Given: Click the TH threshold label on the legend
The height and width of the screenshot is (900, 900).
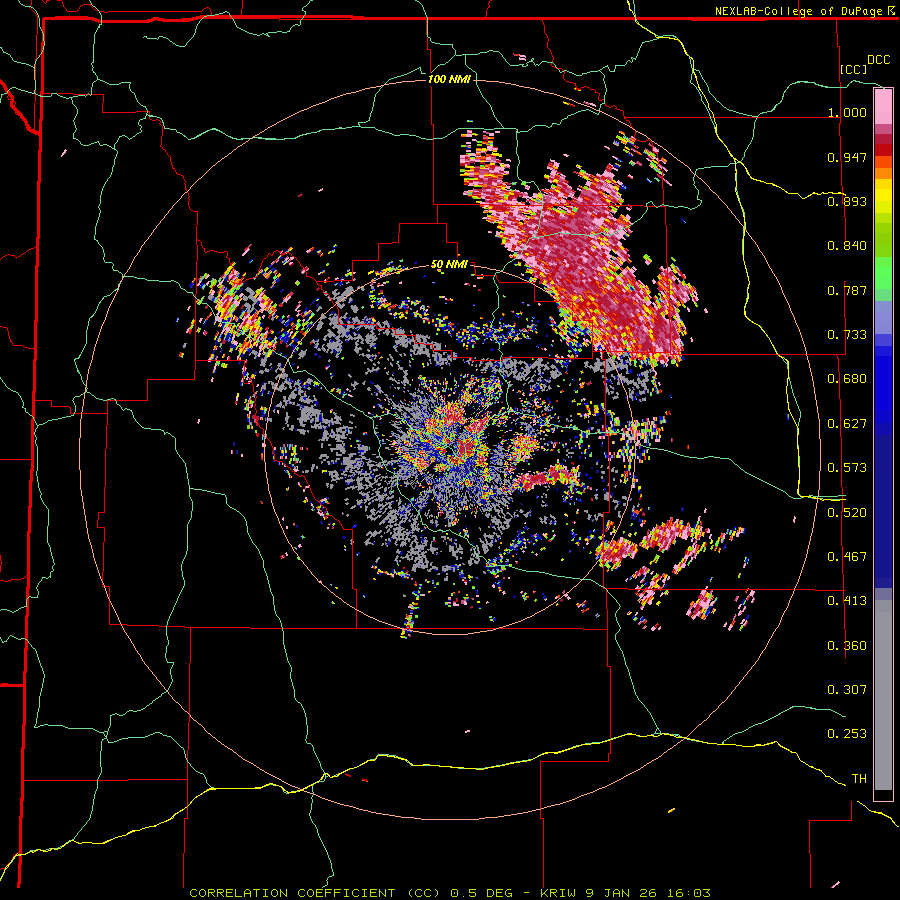Looking at the screenshot, I should click(x=859, y=779).
